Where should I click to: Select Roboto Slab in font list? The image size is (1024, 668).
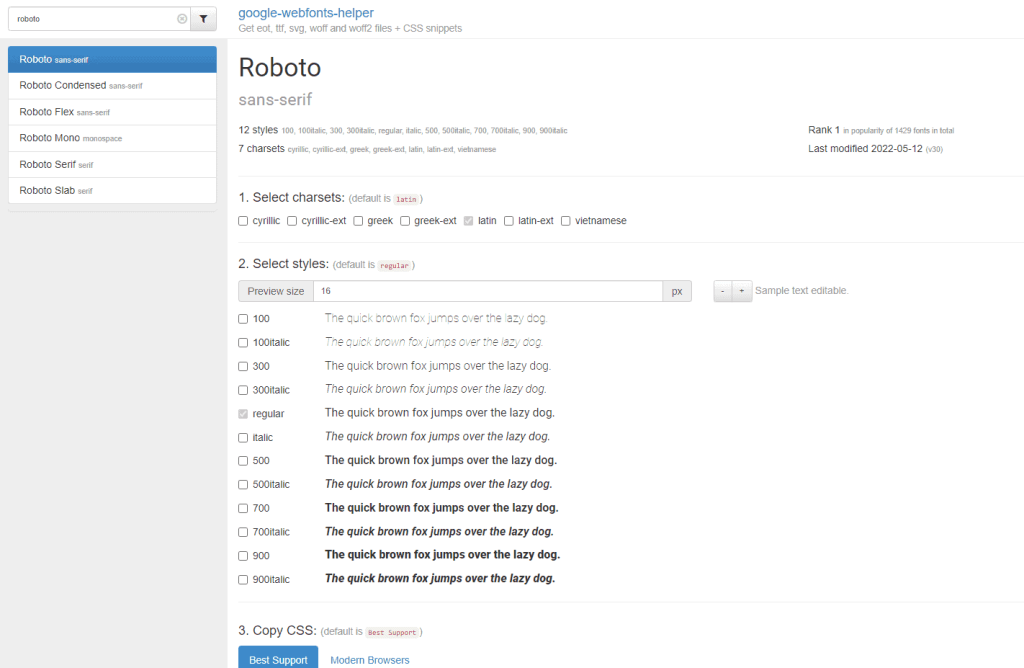(x=112, y=191)
